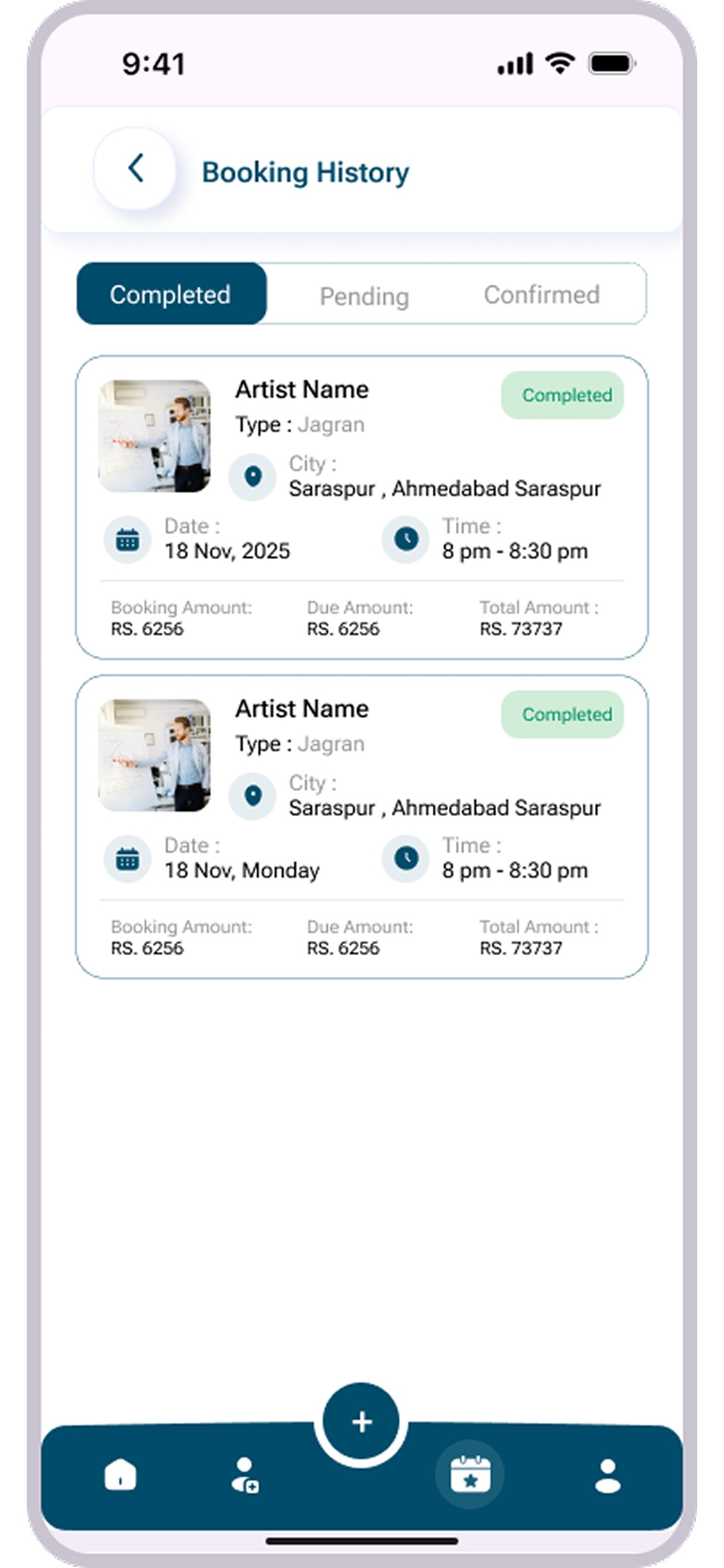Tap the location pin in first booking card
Screen dimensions: 724x1568
[252, 477]
